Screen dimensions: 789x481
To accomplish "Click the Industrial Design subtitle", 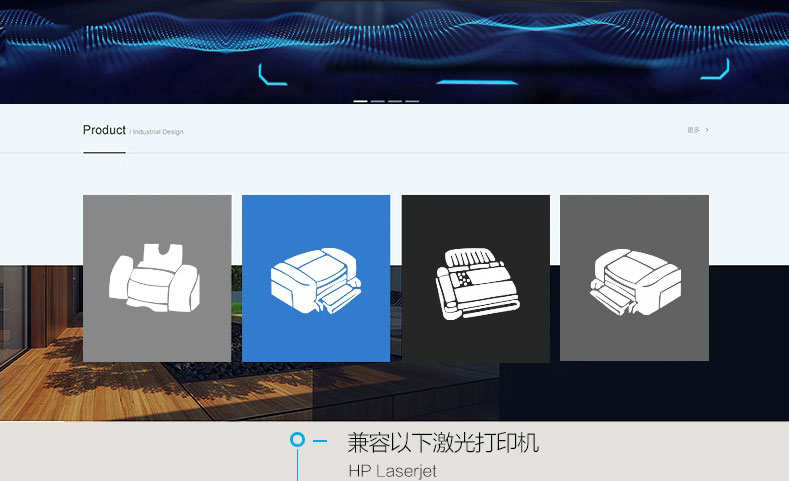I will 157,132.
